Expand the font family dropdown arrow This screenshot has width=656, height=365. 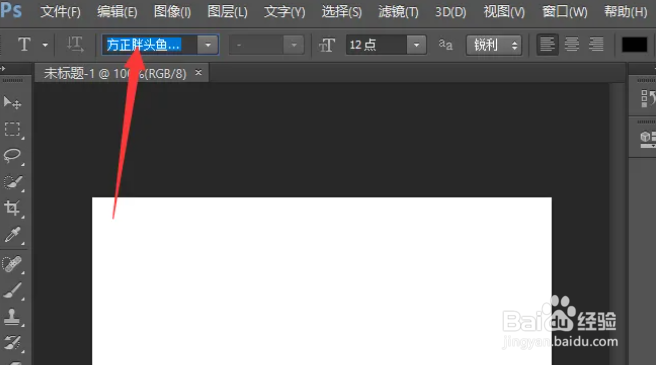point(208,45)
